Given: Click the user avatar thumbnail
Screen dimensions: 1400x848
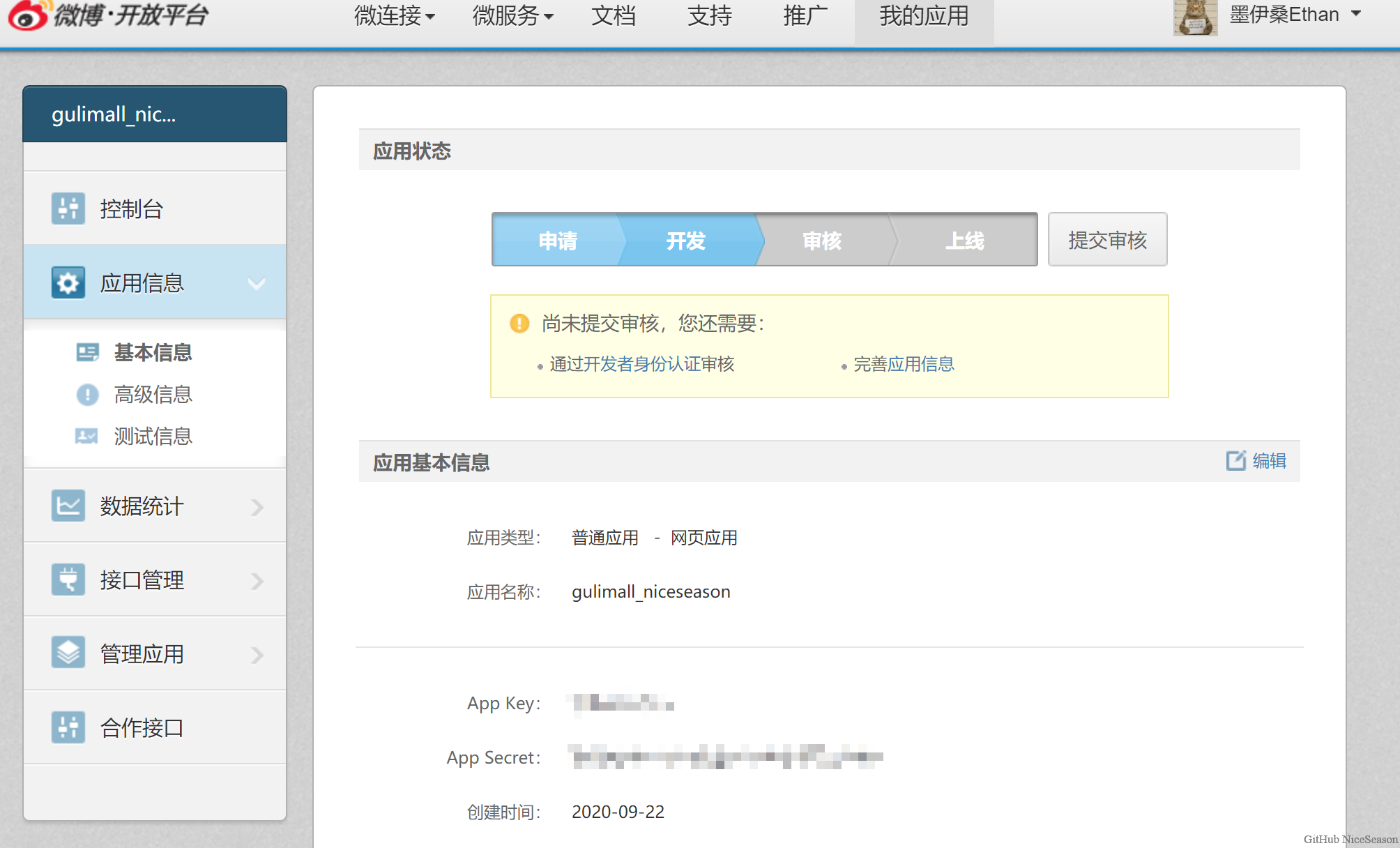Looking at the screenshot, I should tap(1195, 17).
